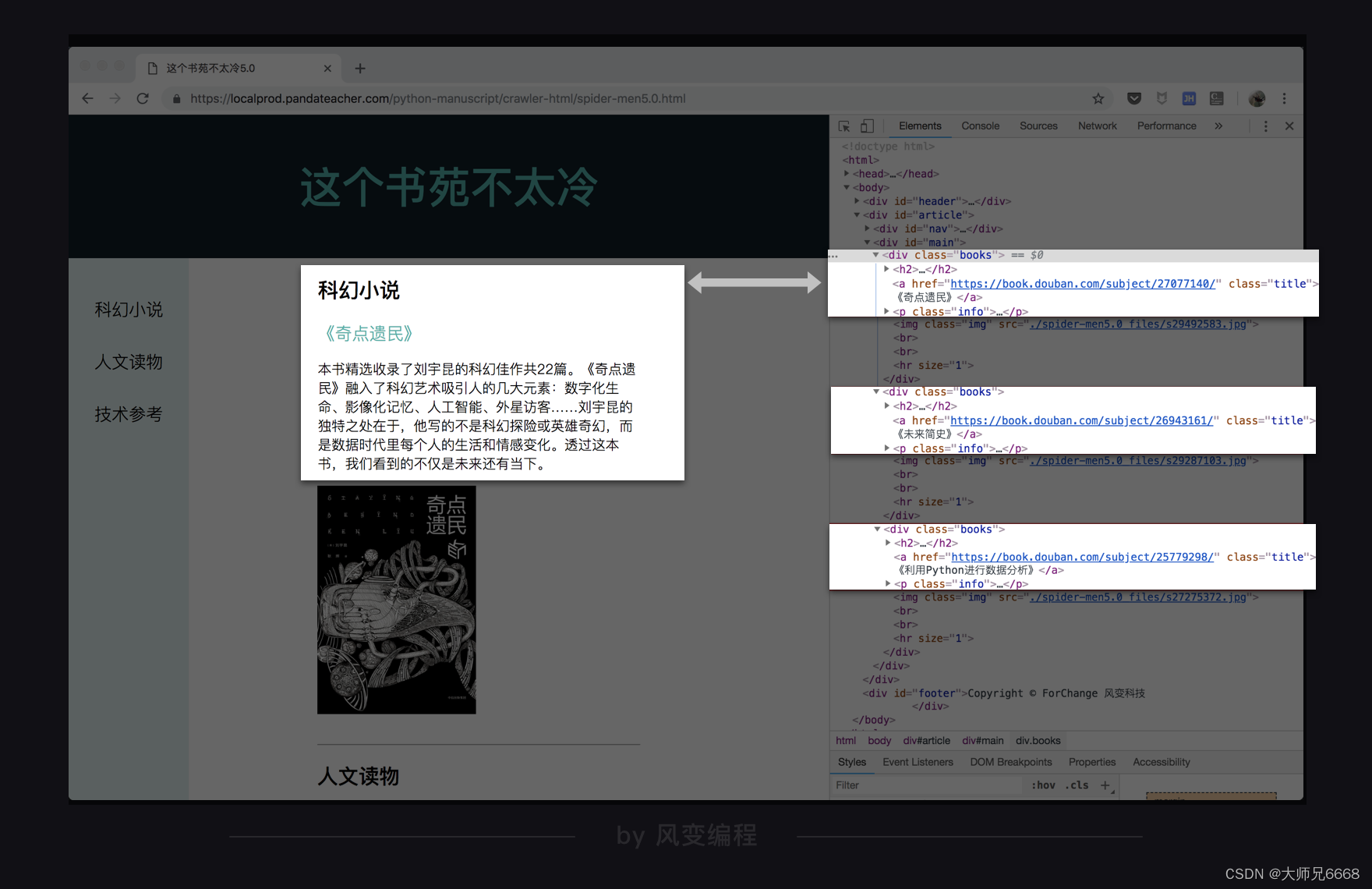Screen dimensions: 1372x889
Task: Collapse the first div class books node
Action: [x=876, y=255]
